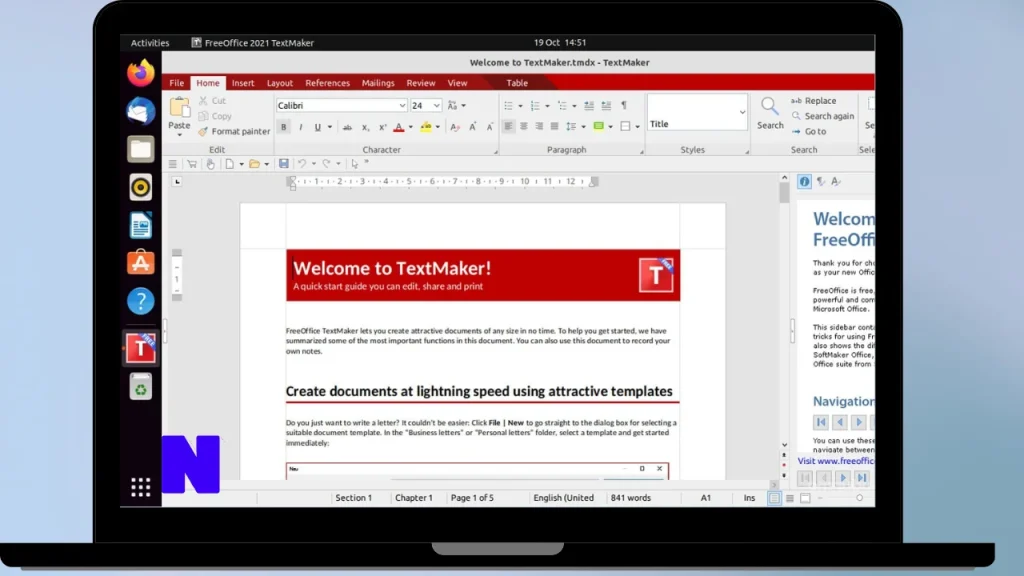Toggle Underline formatting
Viewport: 1024px width, 576px height.
[317, 127]
